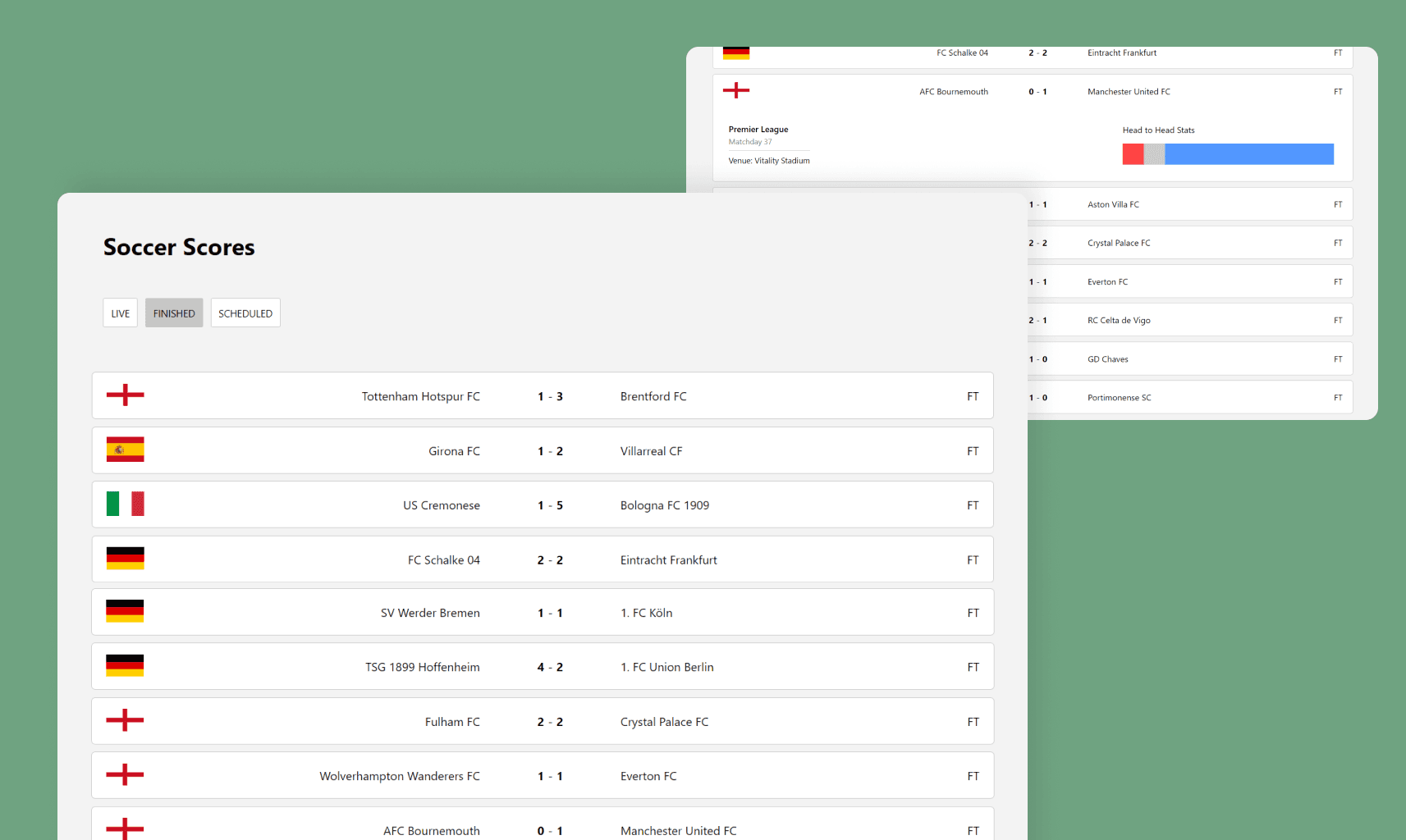Click the England flag next to Fulham FC
This screenshot has height=840, width=1406.
click(125, 720)
